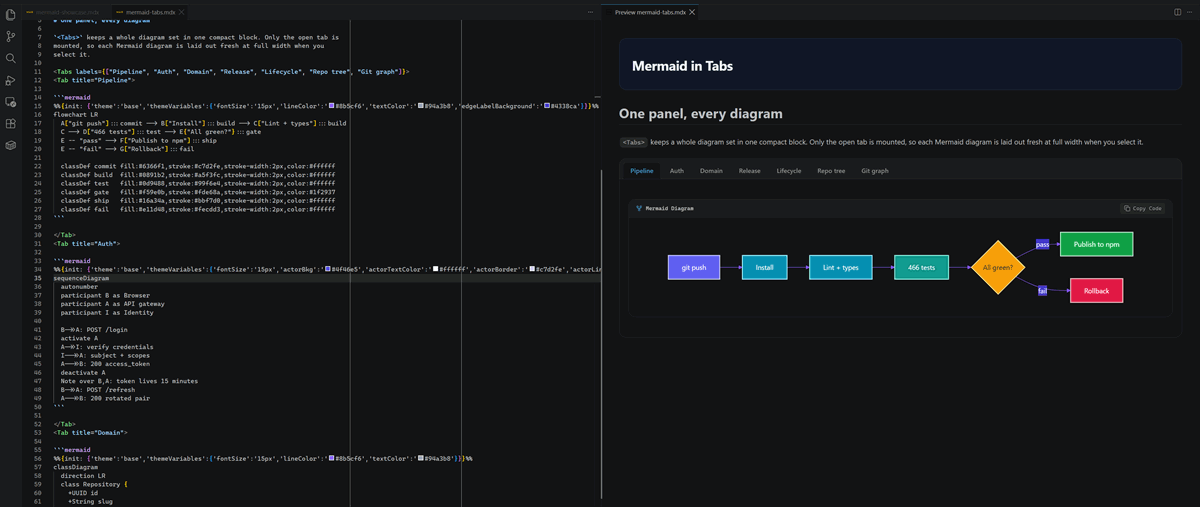Open the Source Control view
This screenshot has width=1200, height=507.
point(11,36)
